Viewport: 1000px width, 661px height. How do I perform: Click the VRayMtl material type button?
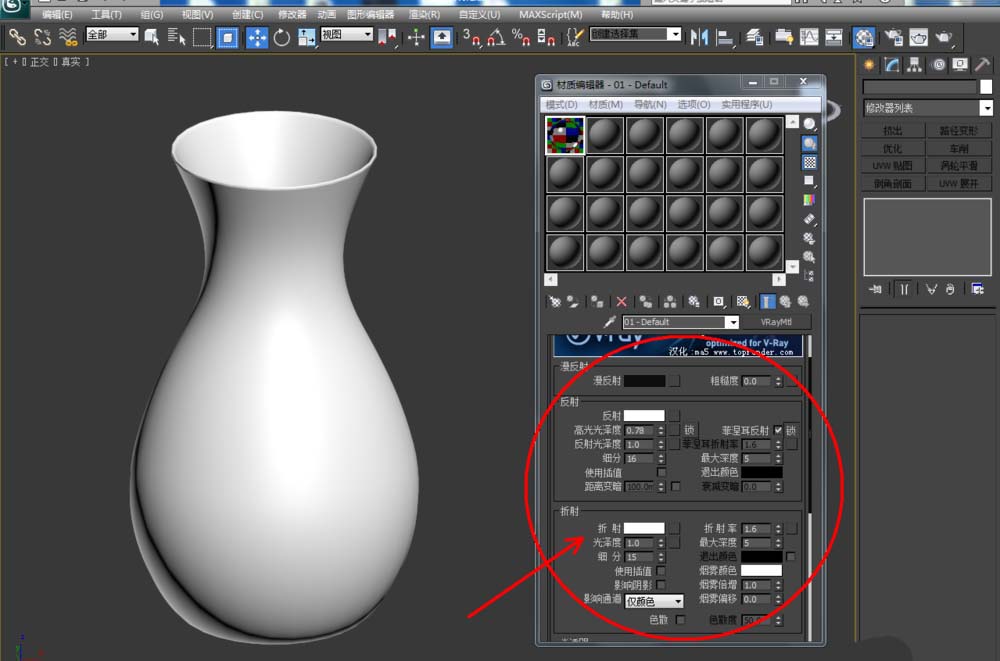(776, 322)
